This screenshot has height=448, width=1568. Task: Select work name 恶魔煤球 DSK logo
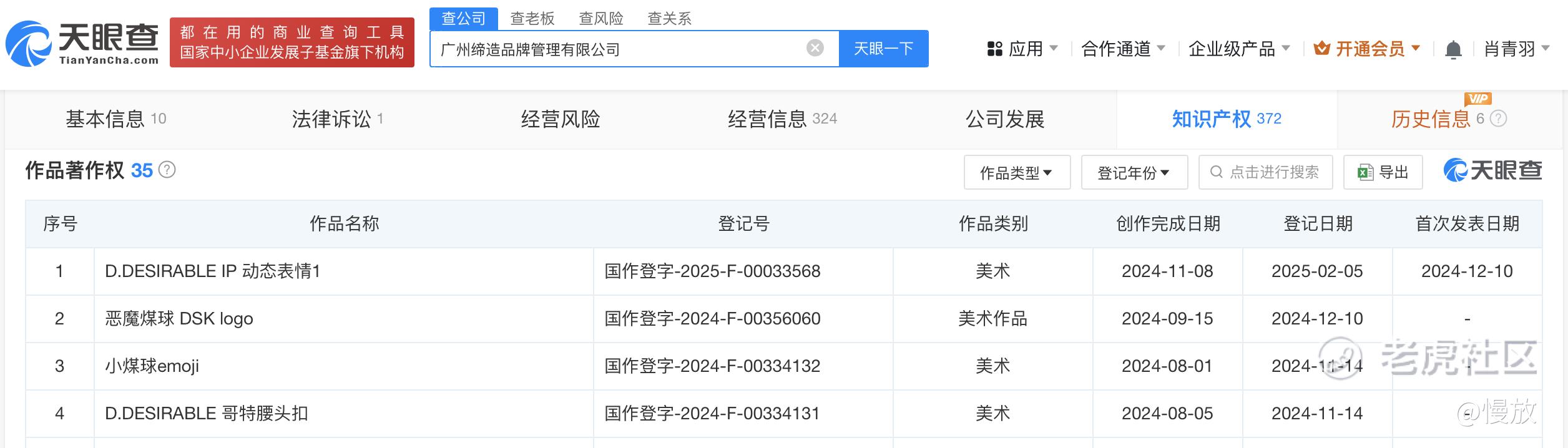coord(179,318)
